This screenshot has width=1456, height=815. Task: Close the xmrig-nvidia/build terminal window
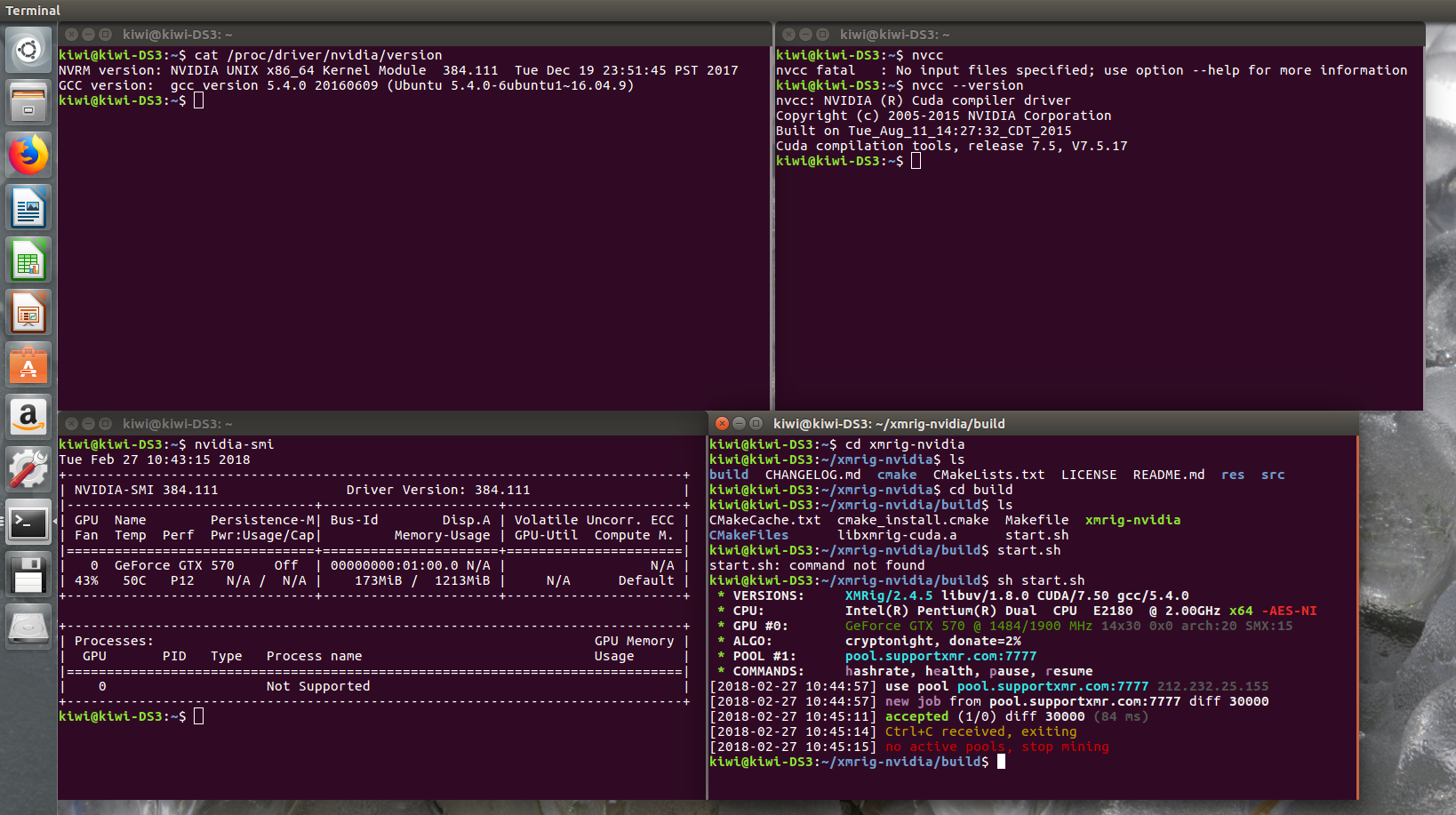pyautogui.click(x=723, y=424)
